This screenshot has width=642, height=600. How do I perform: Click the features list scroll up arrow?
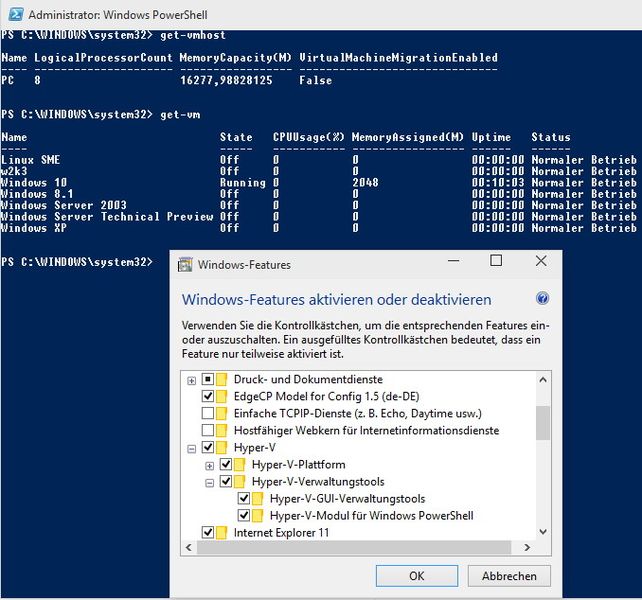(x=543, y=380)
